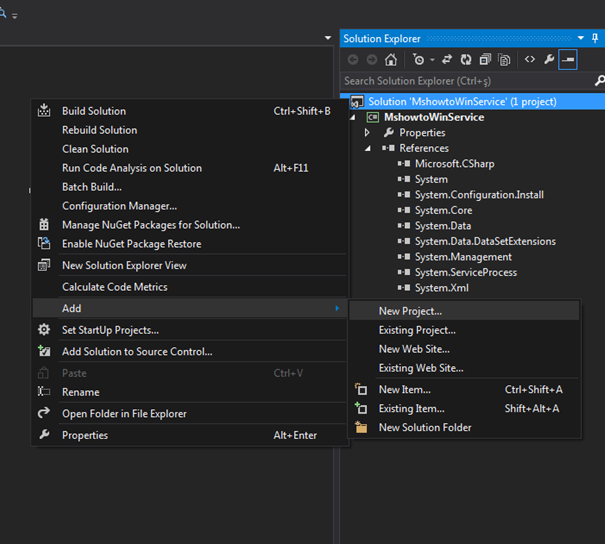Open the document tab list dropdown arrow
Image resolution: width=605 pixels, height=544 pixels.
328,38
